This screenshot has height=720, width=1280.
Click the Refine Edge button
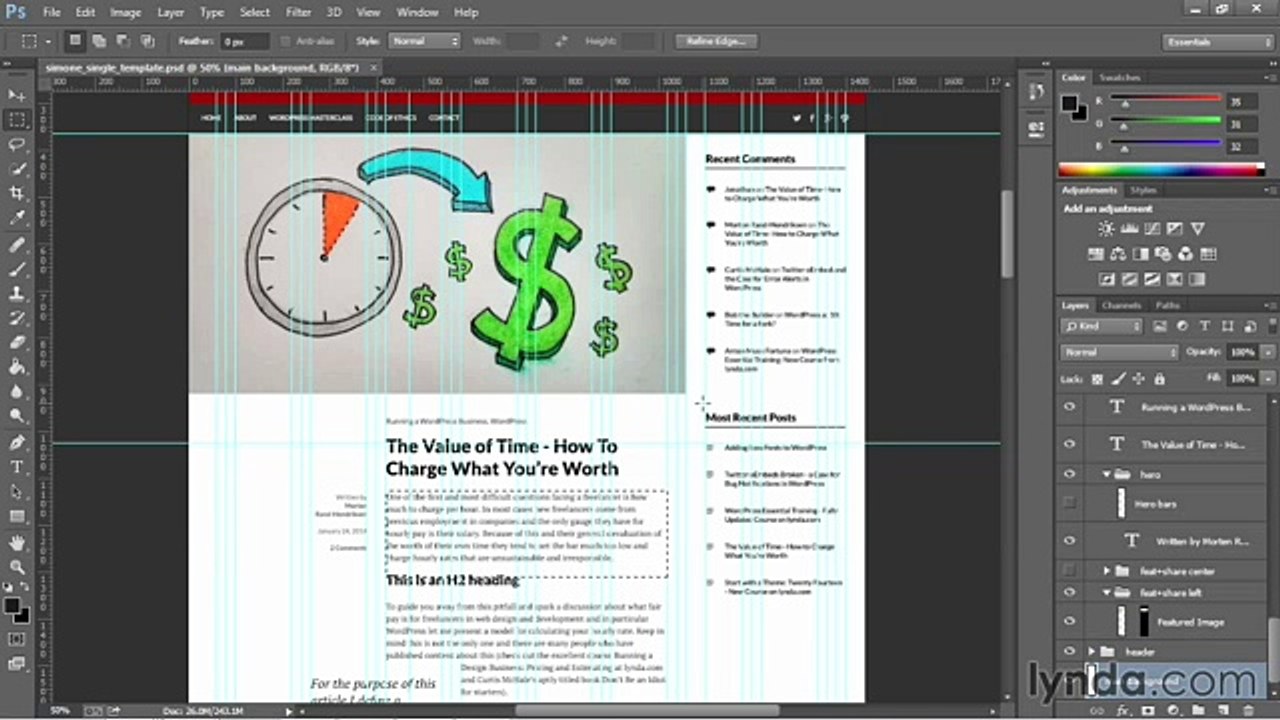(x=716, y=42)
